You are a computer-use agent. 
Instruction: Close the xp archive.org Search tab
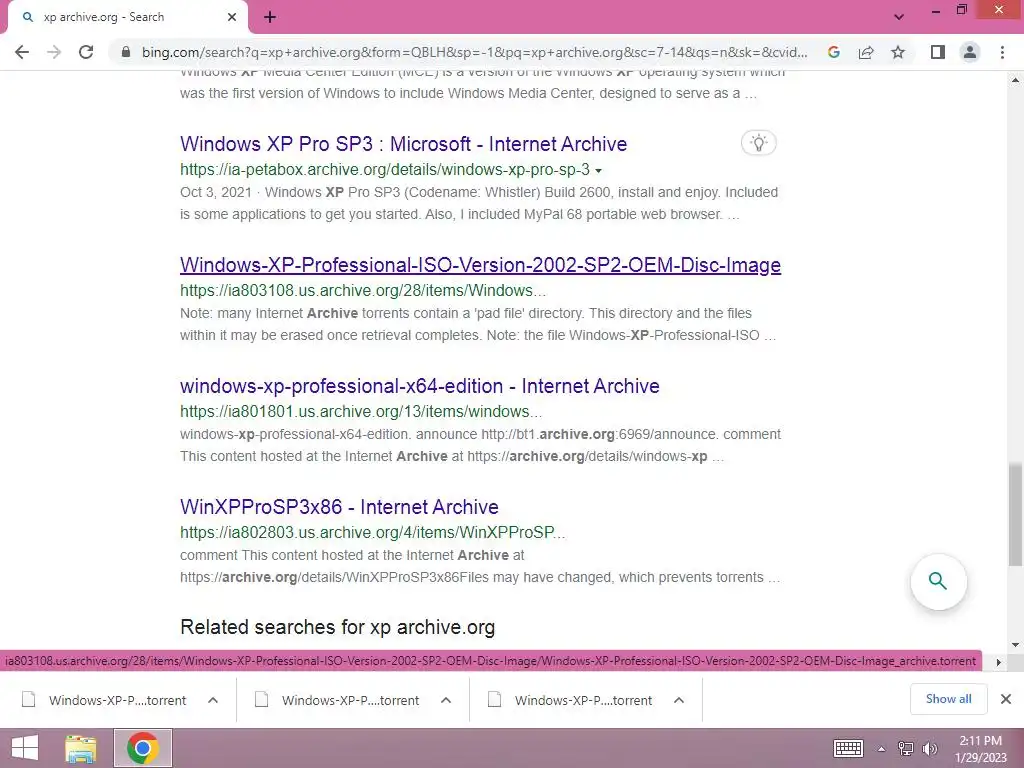(232, 18)
